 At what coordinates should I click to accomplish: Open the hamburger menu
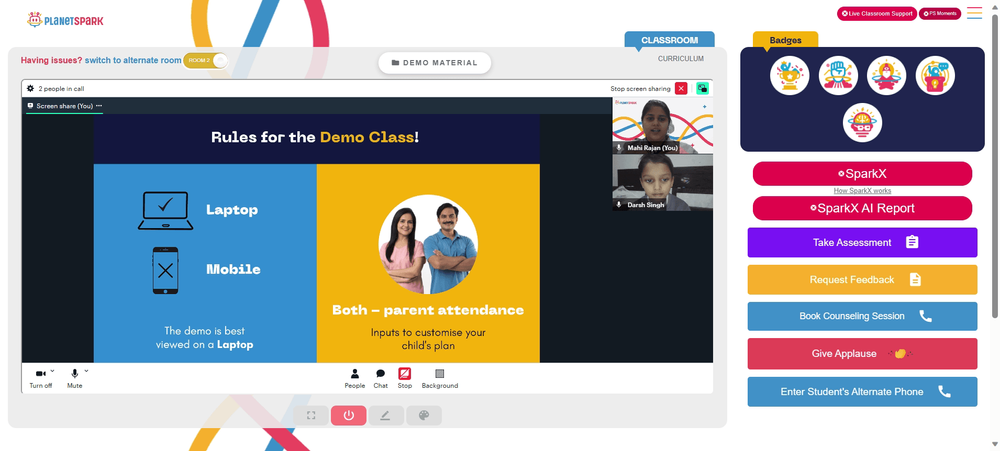pyautogui.click(x=974, y=13)
